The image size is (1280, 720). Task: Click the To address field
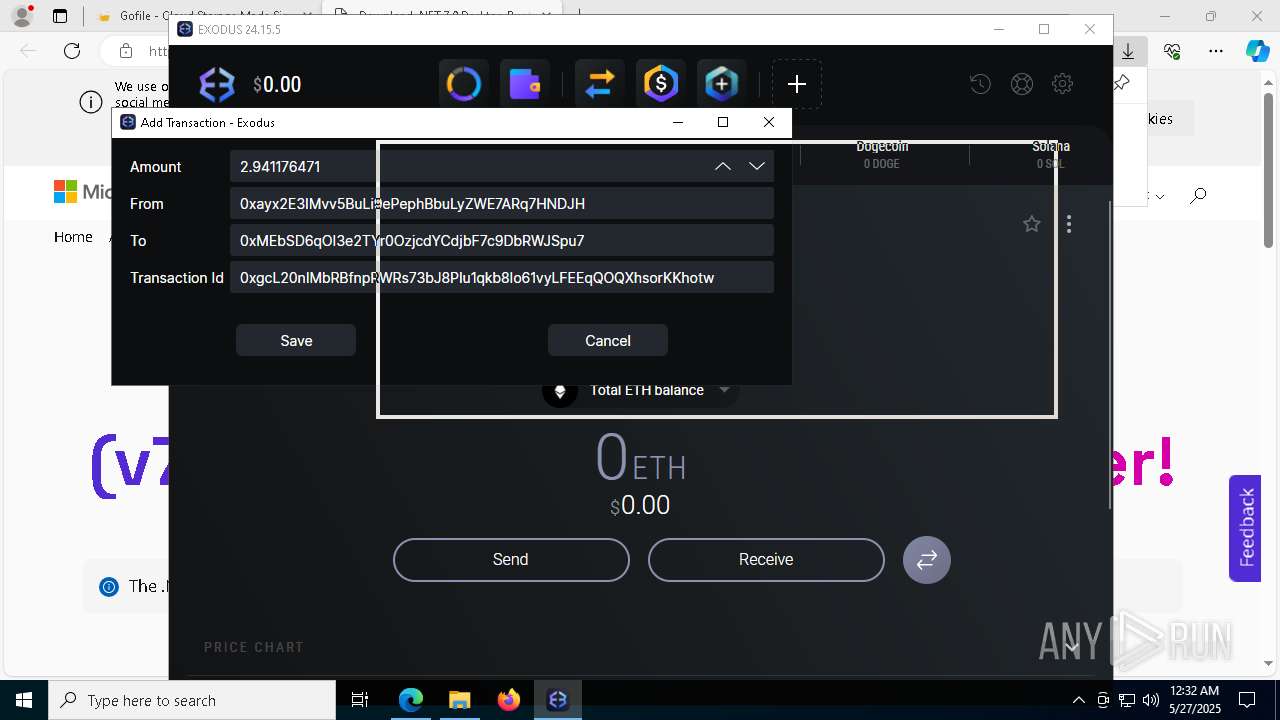point(502,240)
